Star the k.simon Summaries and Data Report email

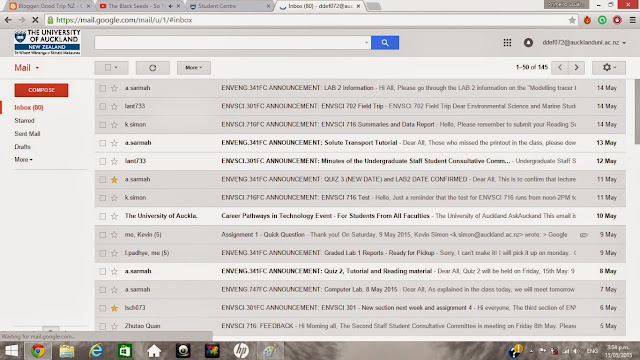tap(114, 124)
